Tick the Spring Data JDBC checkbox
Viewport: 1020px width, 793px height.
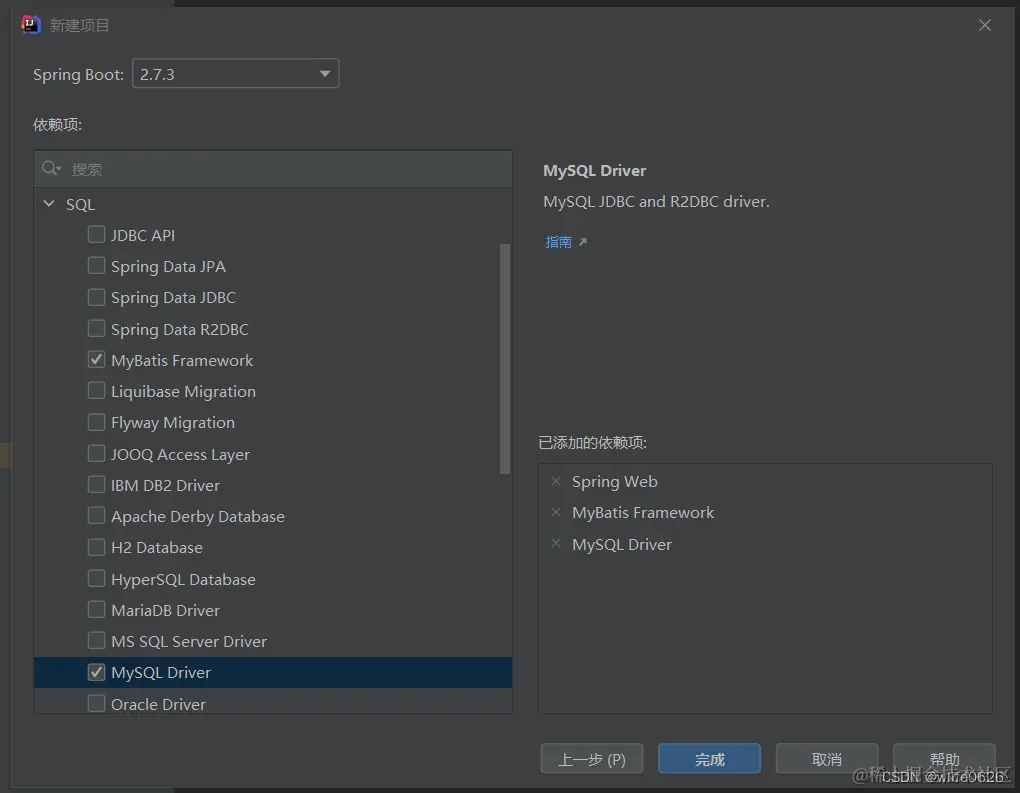(96, 297)
